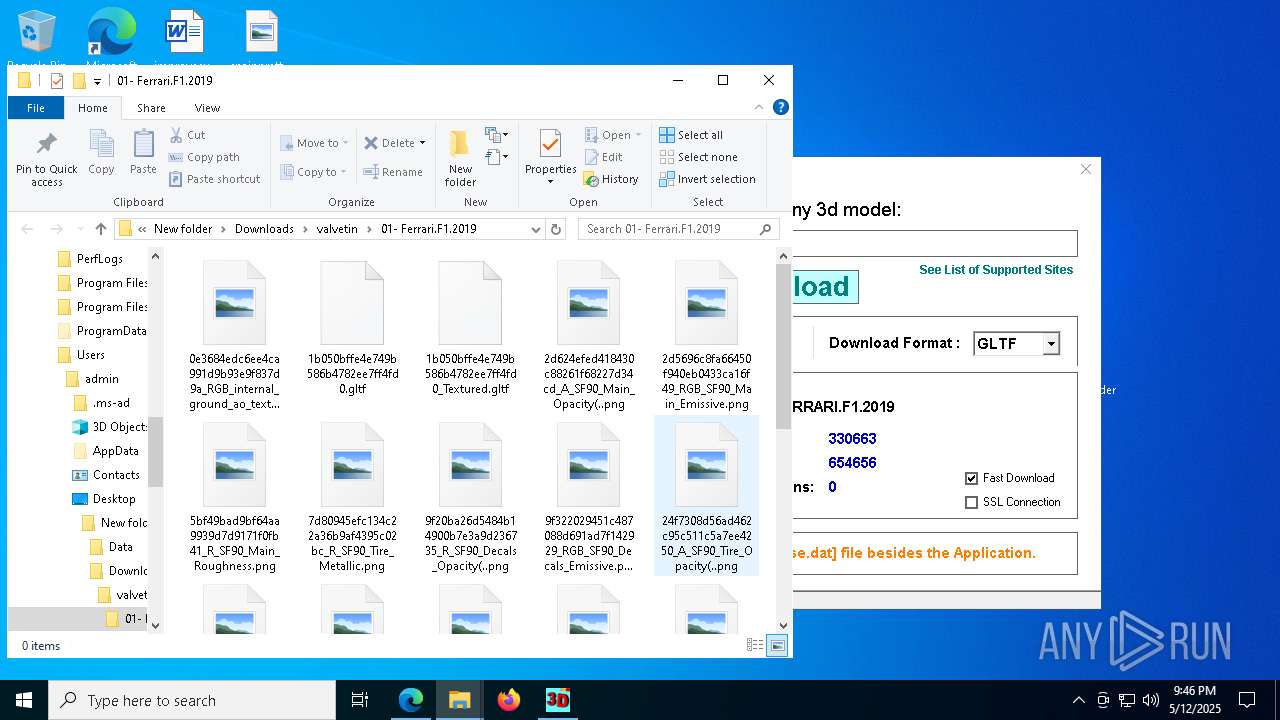The height and width of the screenshot is (720, 1280).
Task: Click the Cut scissors option
Action: pos(188,135)
